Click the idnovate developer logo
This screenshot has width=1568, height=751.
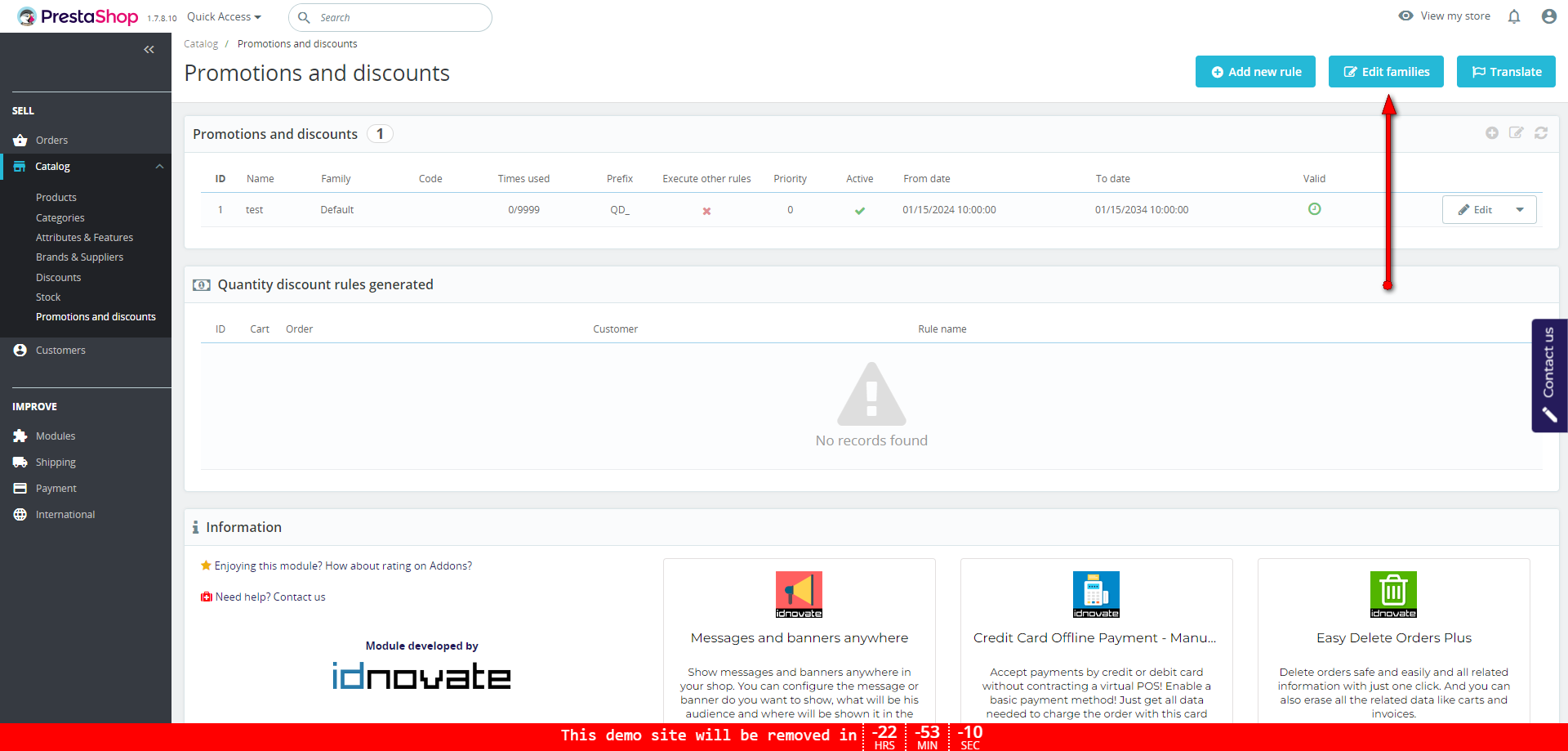(421, 676)
